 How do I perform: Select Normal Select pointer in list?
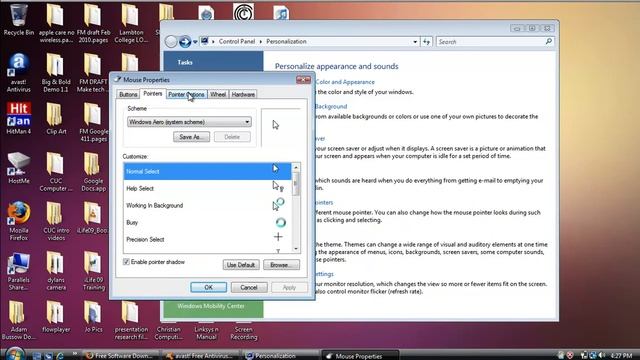click(207, 171)
